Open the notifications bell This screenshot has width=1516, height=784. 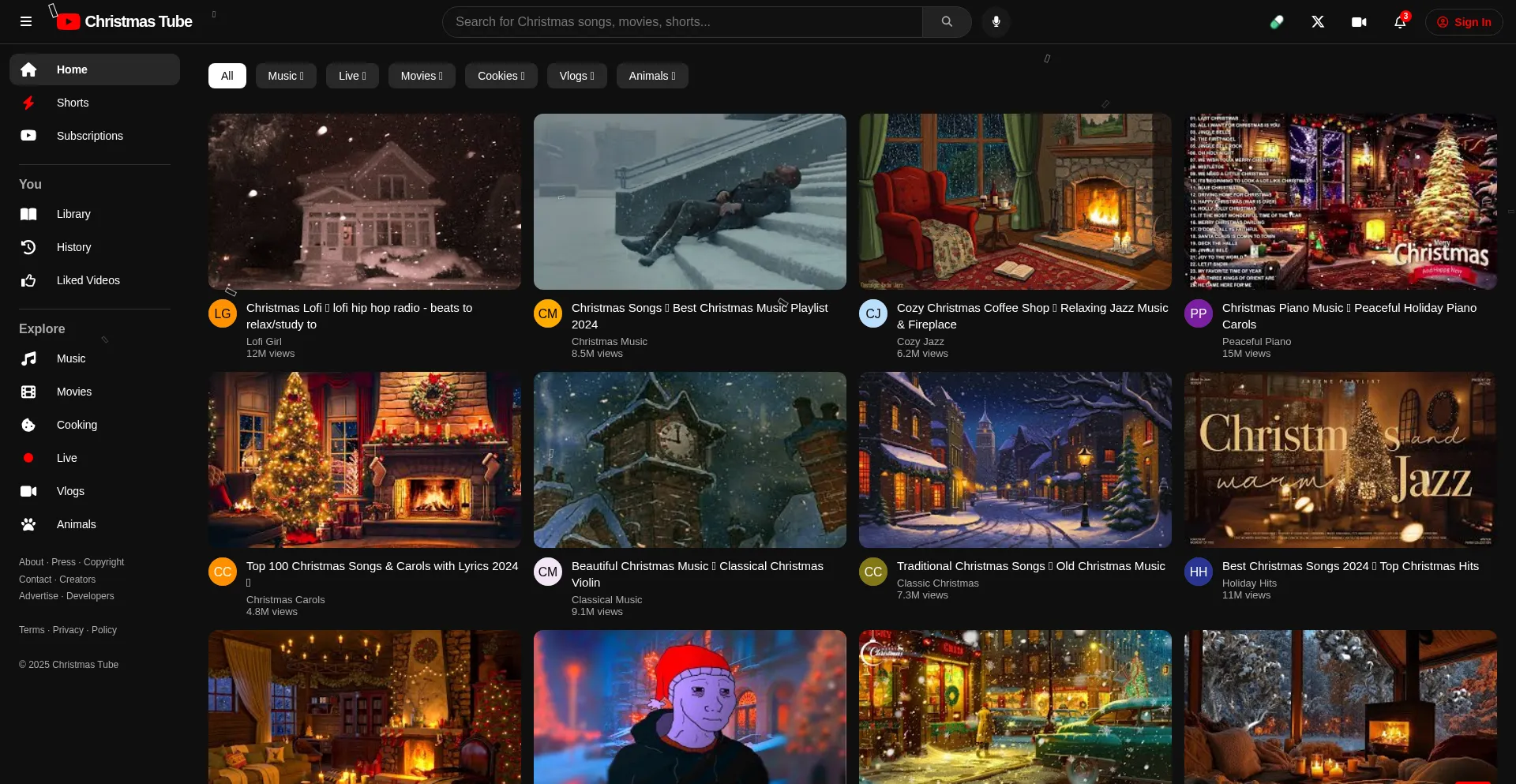point(1400,22)
